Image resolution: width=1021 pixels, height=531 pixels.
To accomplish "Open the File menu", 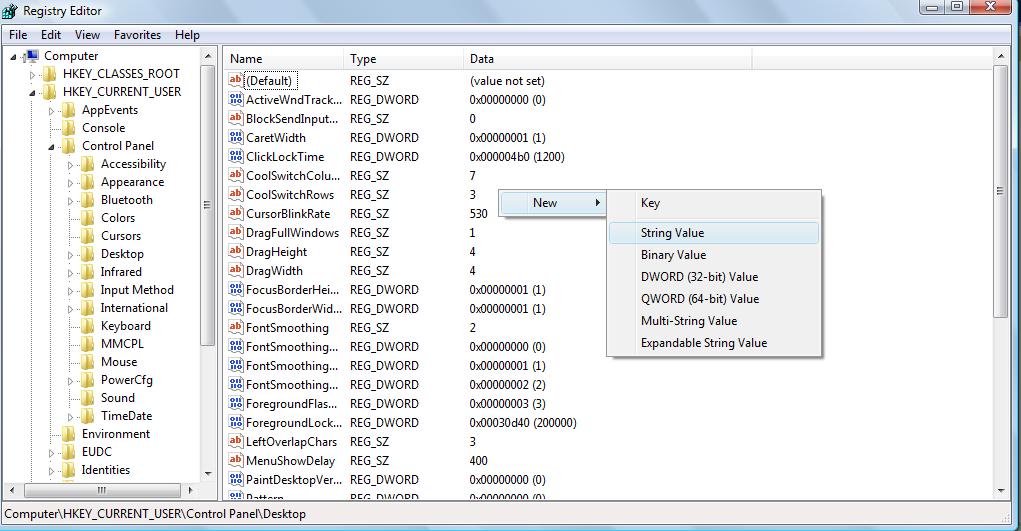I will 18,35.
